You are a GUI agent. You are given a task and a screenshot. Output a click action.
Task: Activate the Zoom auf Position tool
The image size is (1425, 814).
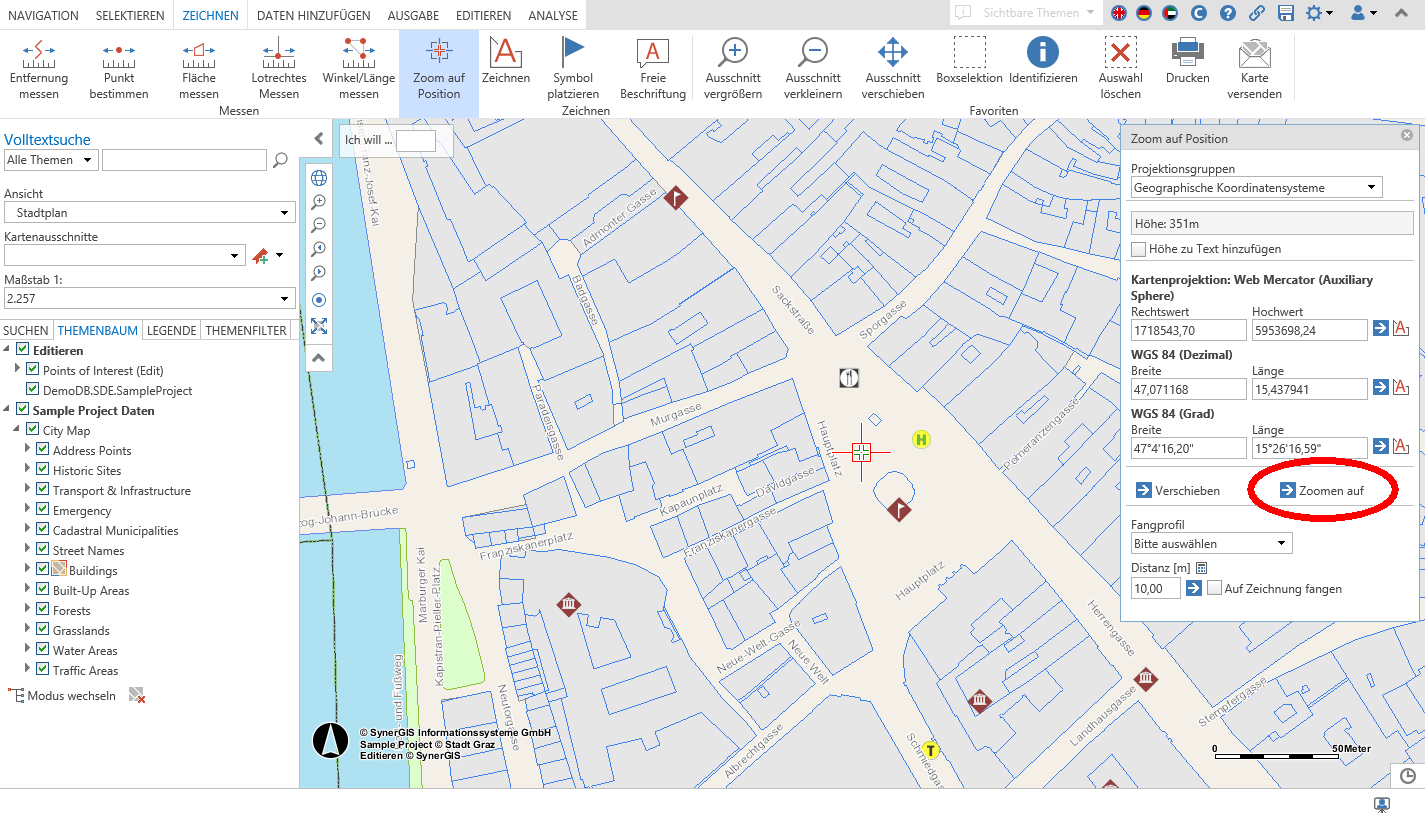pos(437,67)
